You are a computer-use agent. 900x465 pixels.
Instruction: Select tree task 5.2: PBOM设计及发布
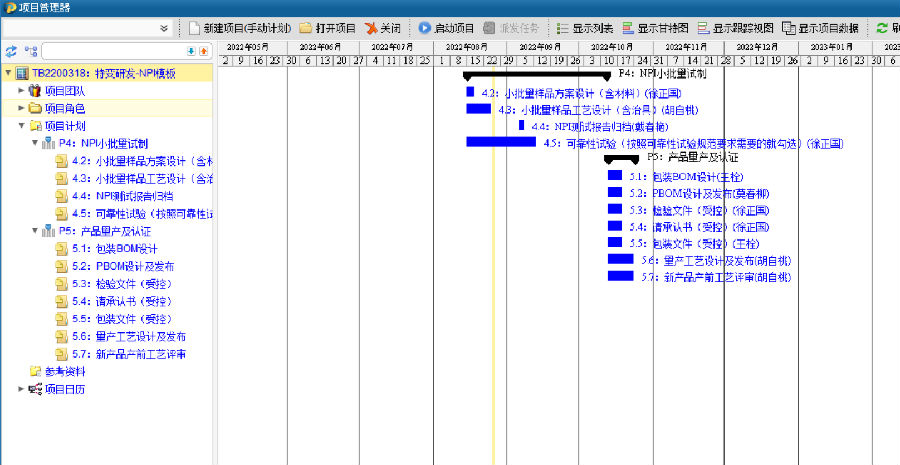pos(123,266)
